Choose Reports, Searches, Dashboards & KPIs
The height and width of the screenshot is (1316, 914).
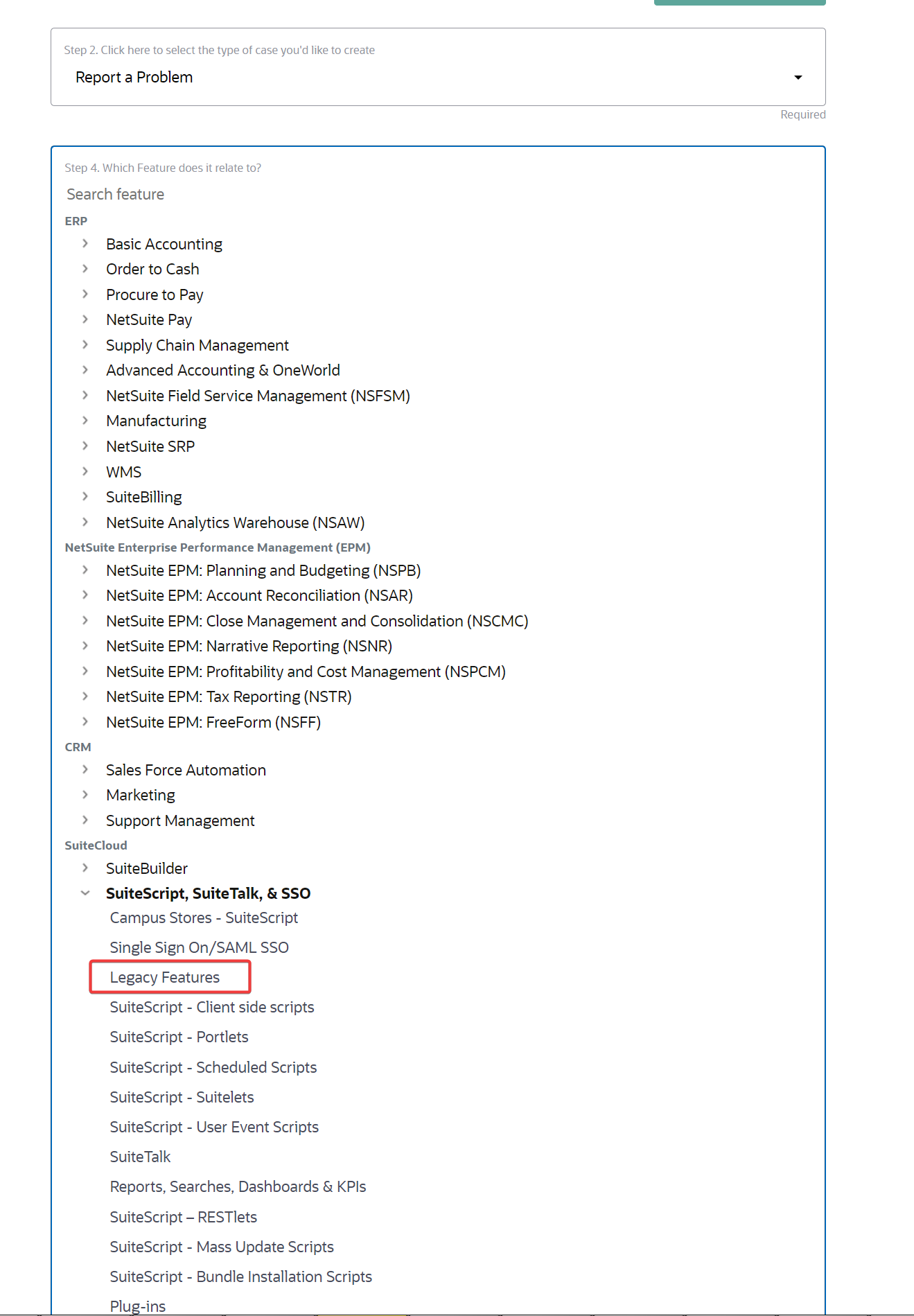[x=238, y=1186]
